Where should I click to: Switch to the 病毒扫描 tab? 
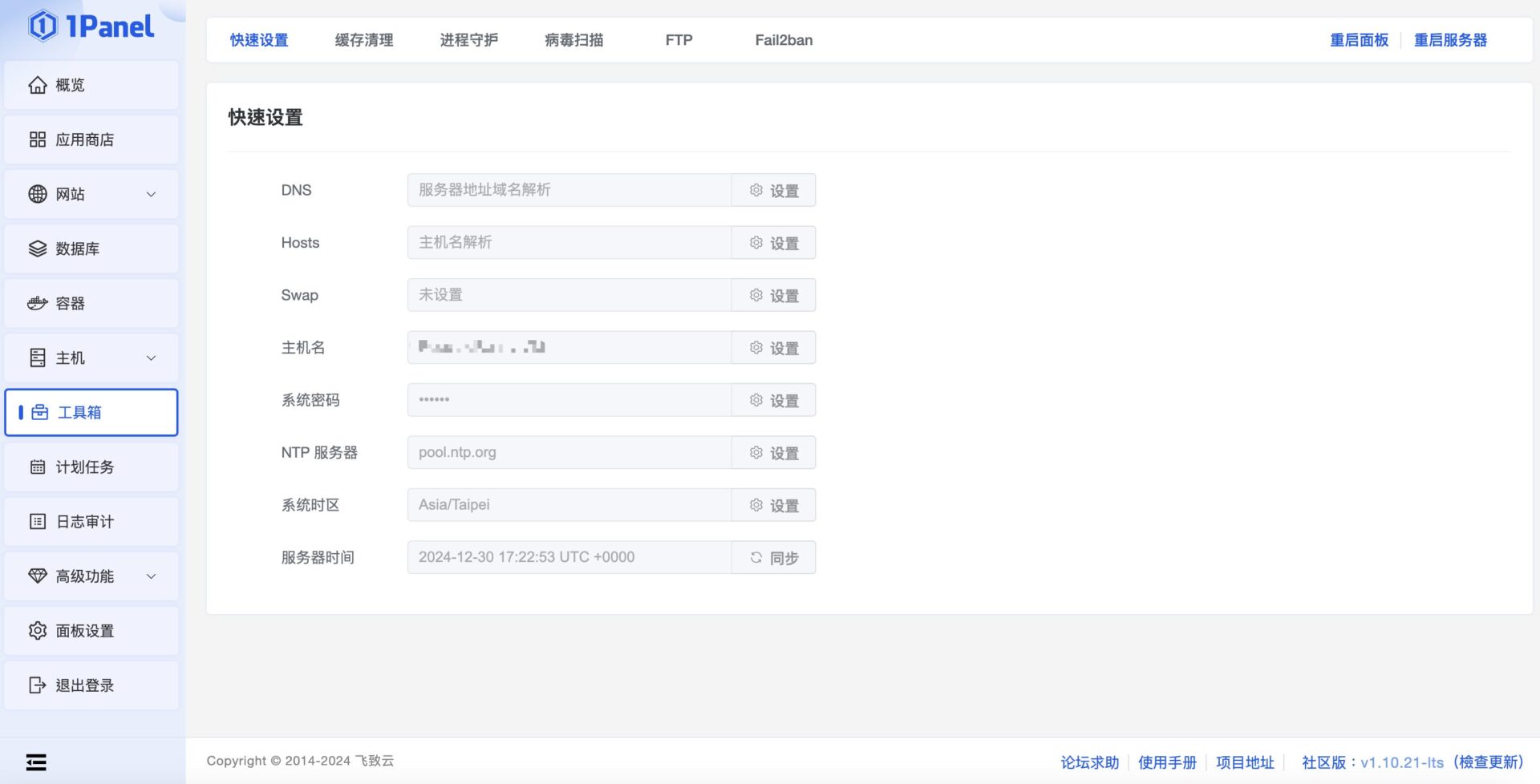[574, 40]
